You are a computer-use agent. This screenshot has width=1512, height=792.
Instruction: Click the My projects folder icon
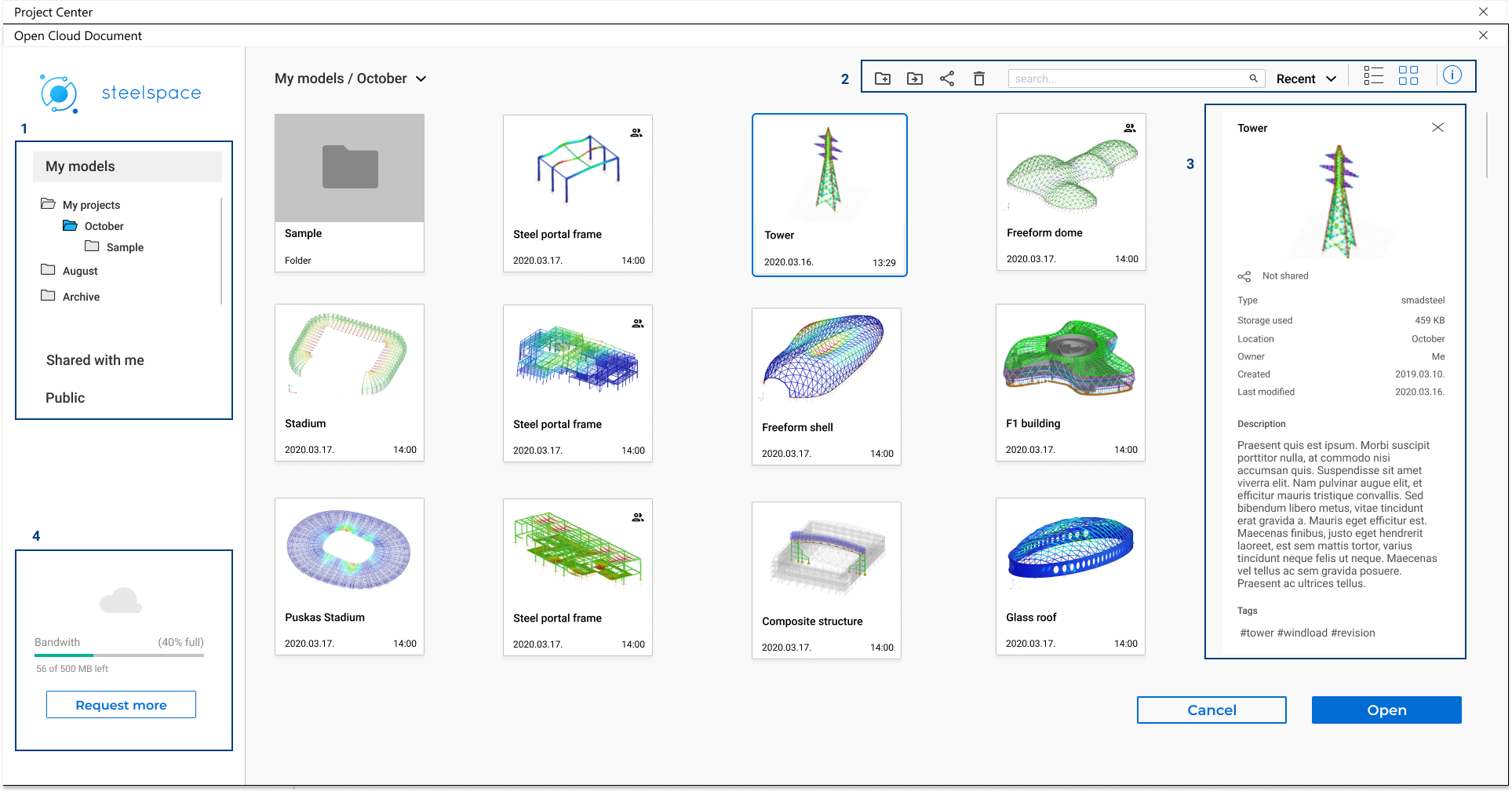click(x=48, y=204)
